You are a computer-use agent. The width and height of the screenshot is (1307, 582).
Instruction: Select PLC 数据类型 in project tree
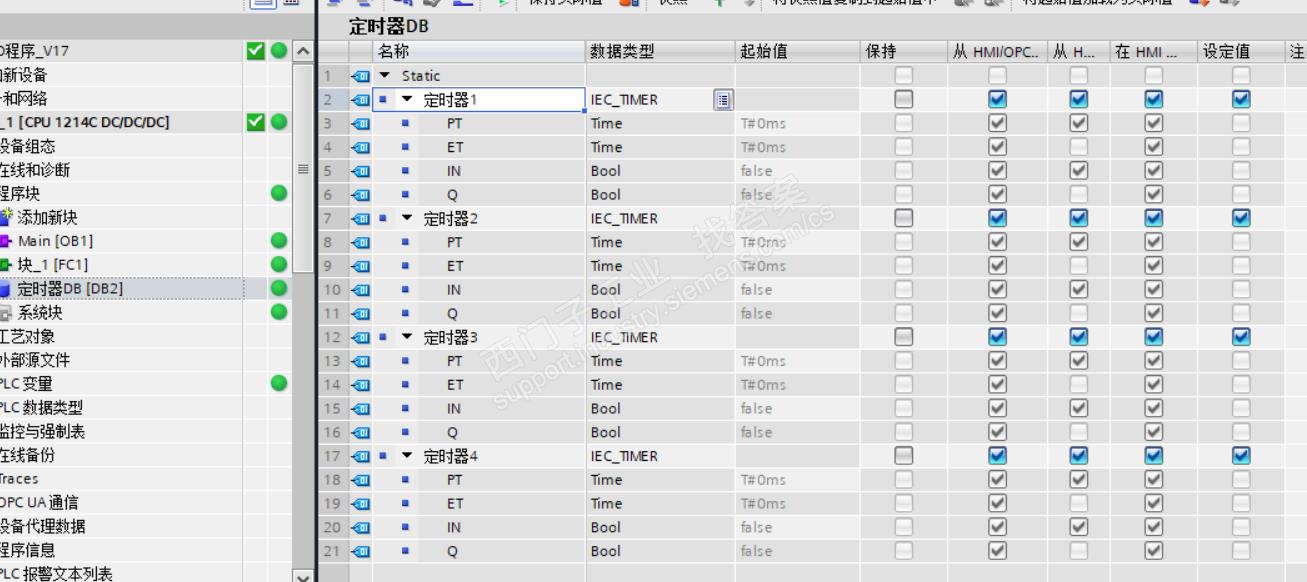point(42,407)
